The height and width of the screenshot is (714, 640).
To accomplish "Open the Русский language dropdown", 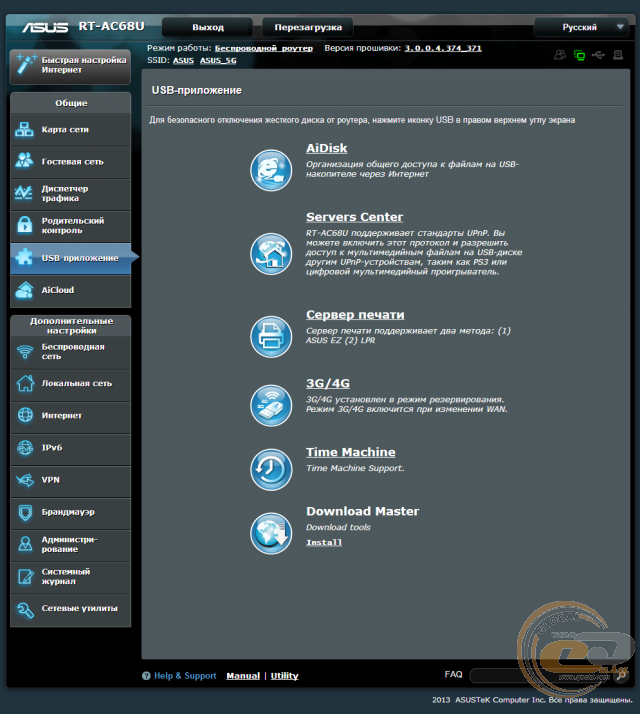I will coord(581,27).
